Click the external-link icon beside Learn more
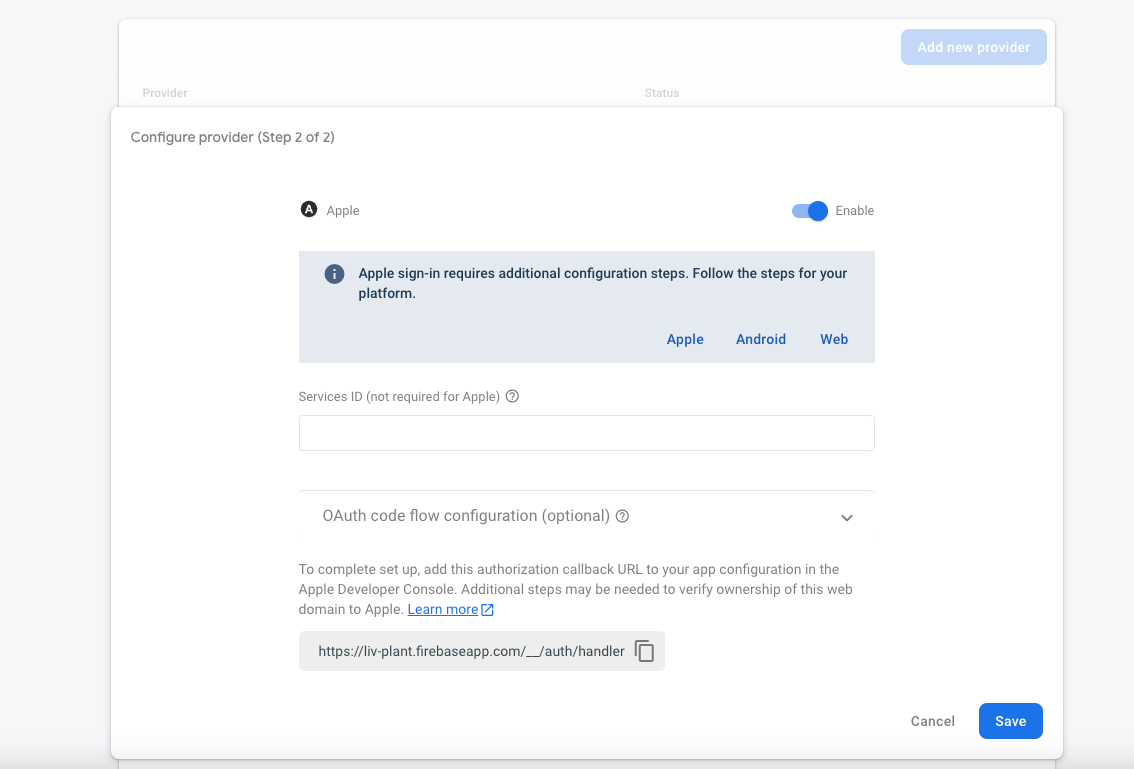Viewport: 1134px width, 769px height. click(487, 609)
